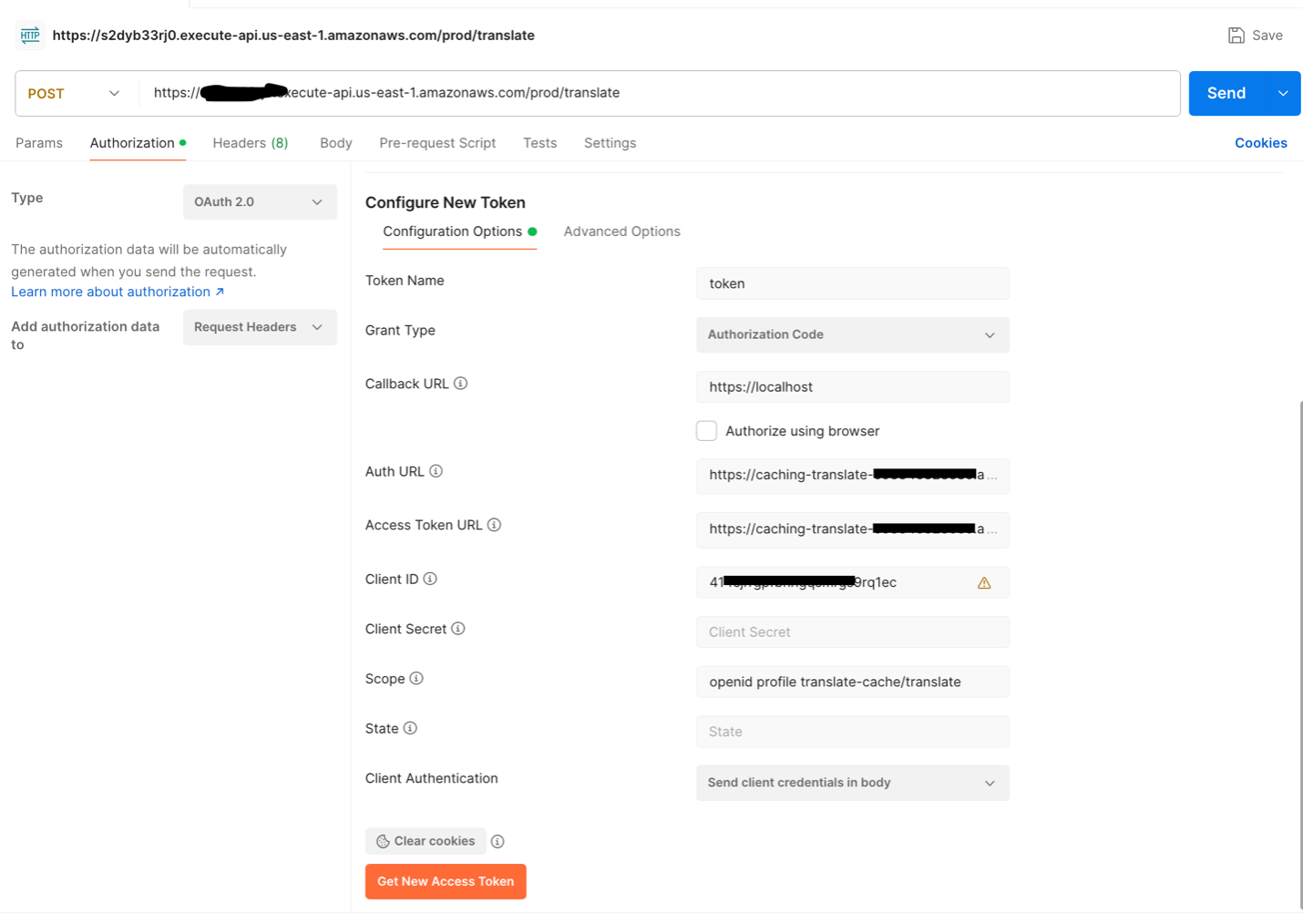Open the Settings tab
1303x924 pixels.
click(610, 143)
